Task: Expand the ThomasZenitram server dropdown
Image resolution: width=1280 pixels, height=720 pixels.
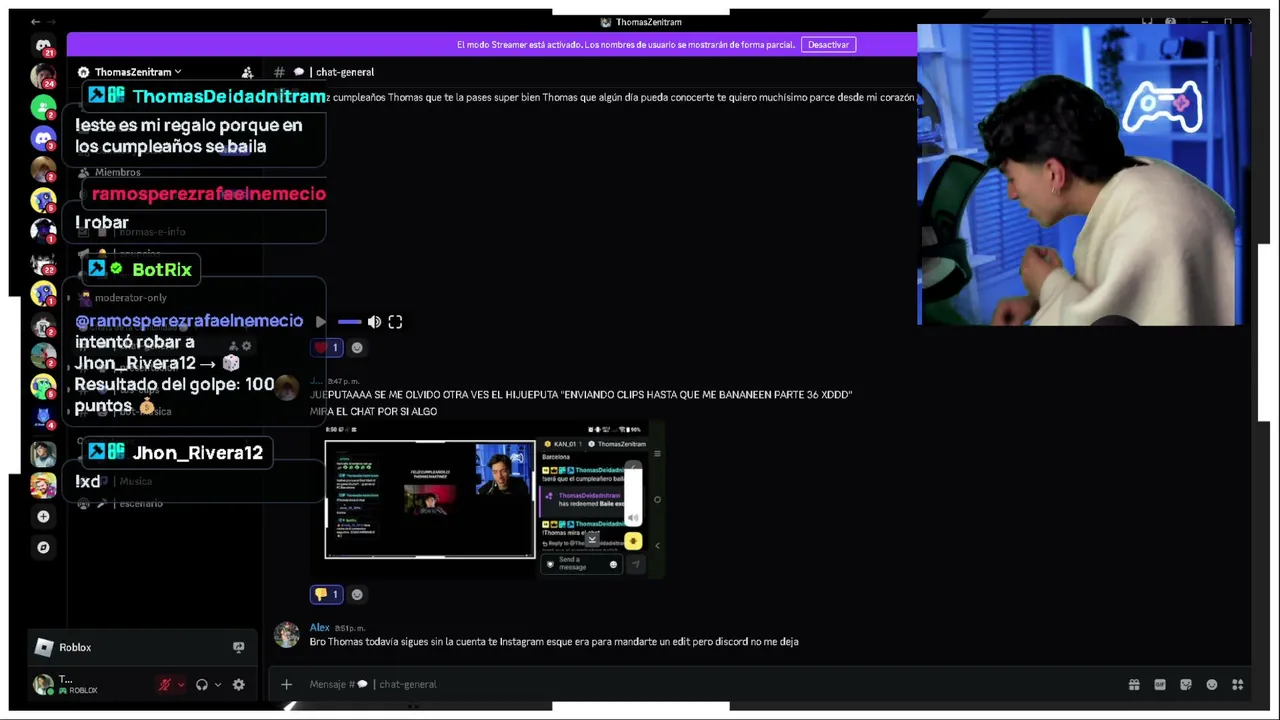Action: tap(178, 72)
